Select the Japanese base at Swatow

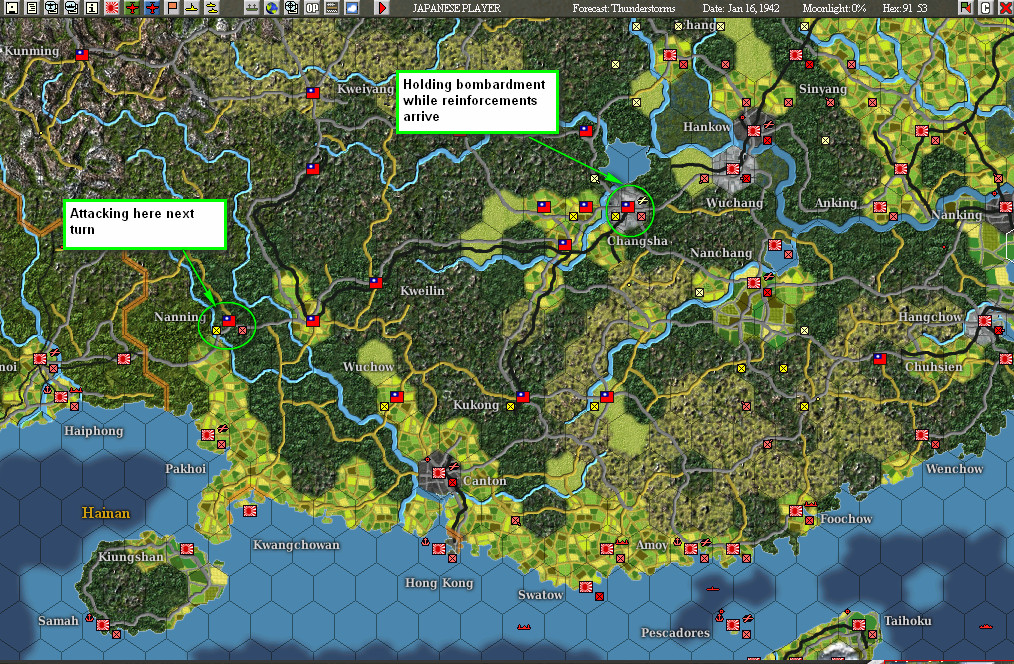(x=586, y=587)
